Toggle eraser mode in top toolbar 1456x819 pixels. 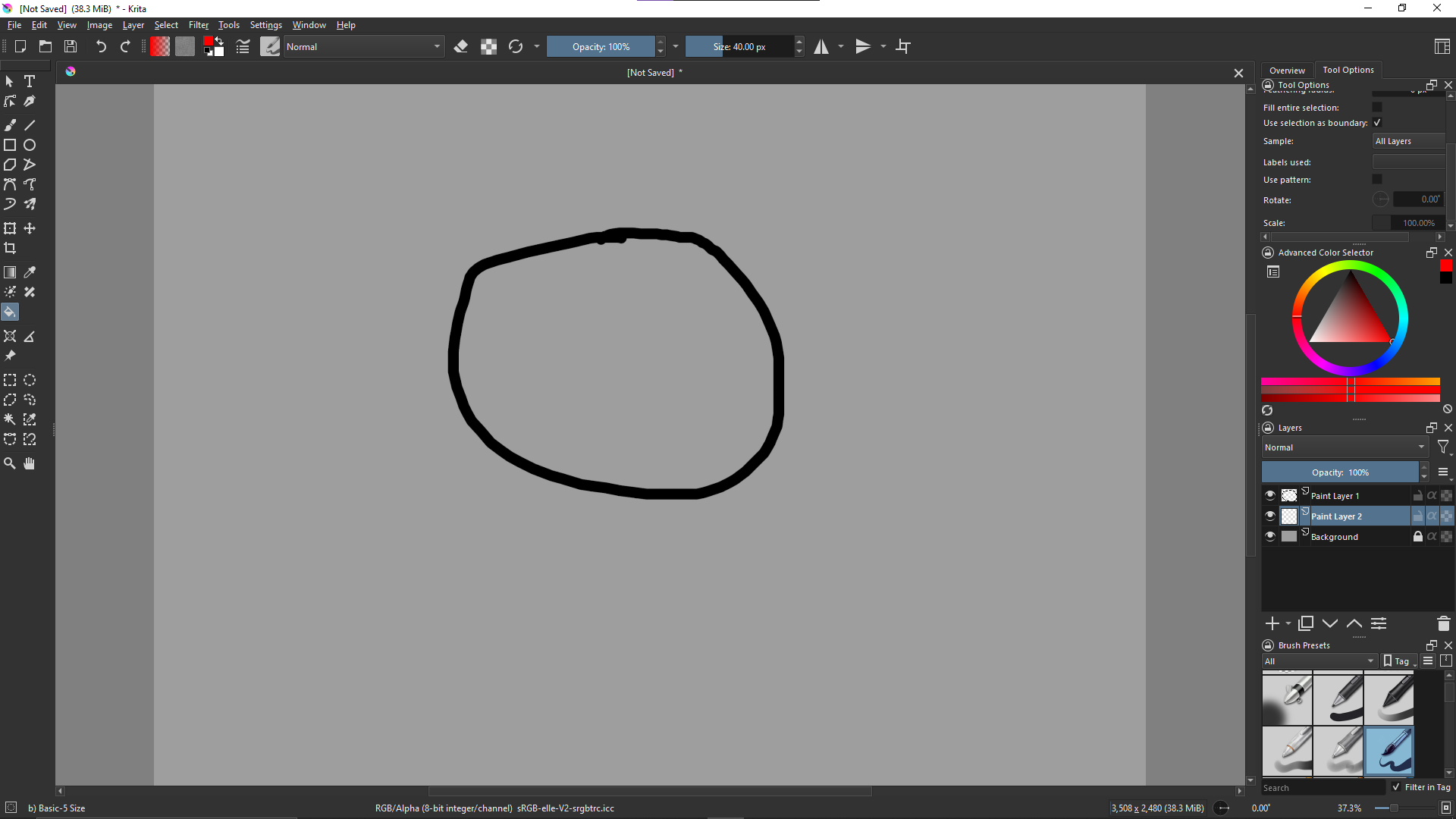click(460, 47)
